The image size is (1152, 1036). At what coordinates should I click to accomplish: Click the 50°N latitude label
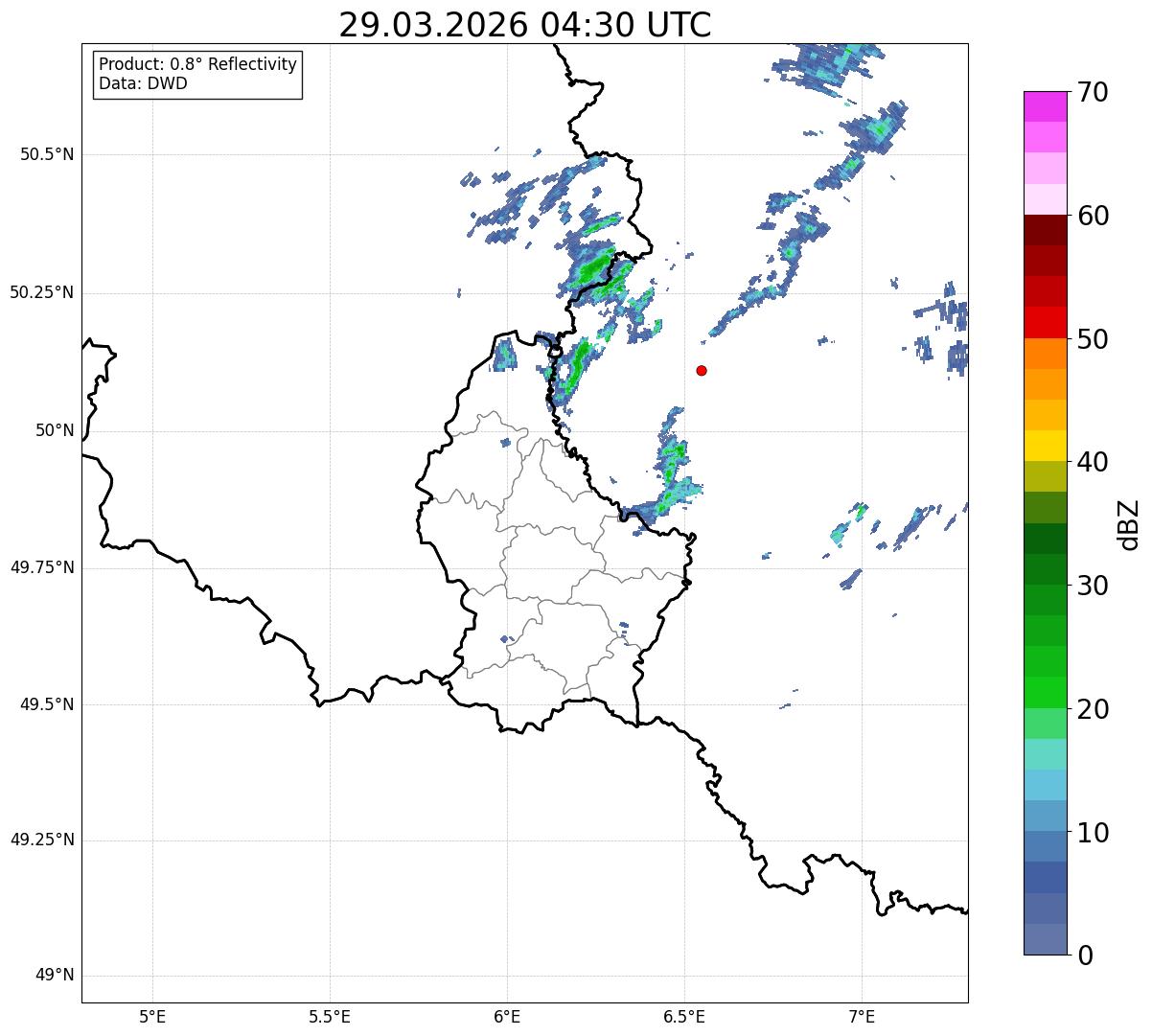click(55, 430)
